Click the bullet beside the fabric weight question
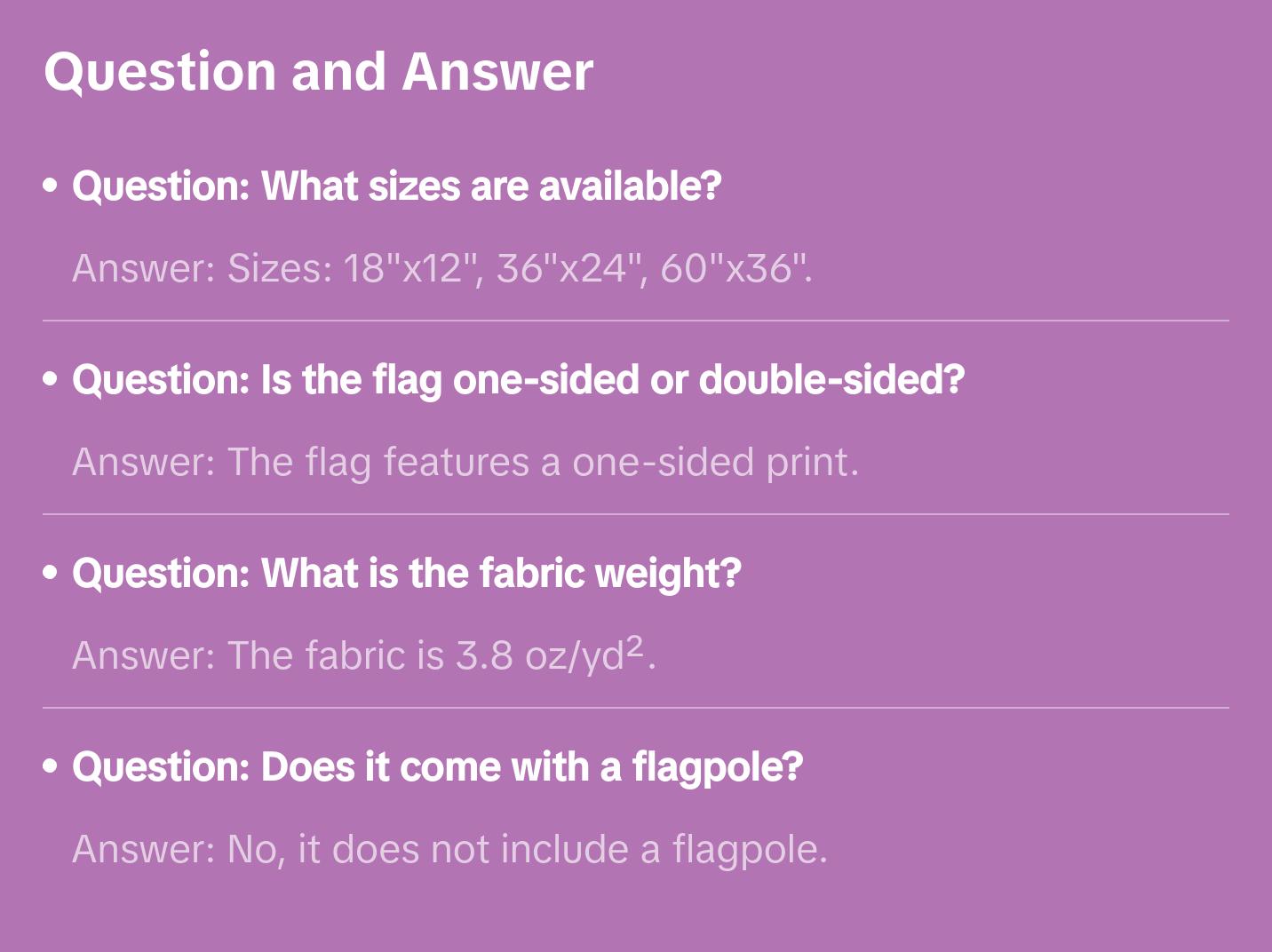 (51, 573)
